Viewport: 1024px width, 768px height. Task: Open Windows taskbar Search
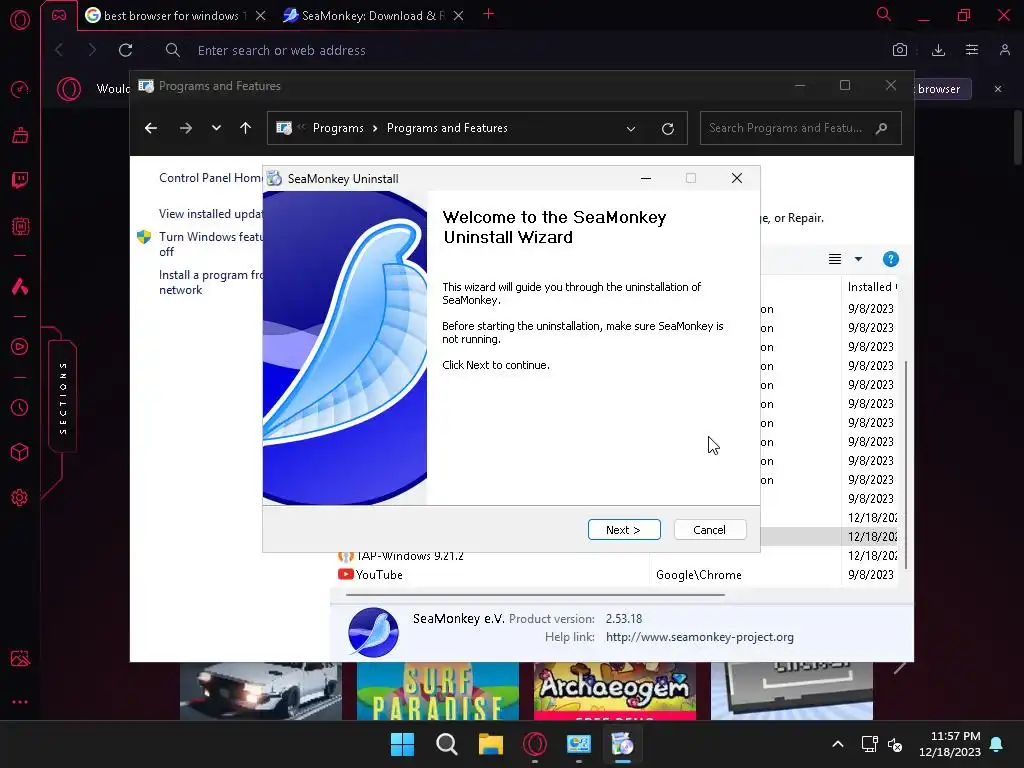coord(447,744)
